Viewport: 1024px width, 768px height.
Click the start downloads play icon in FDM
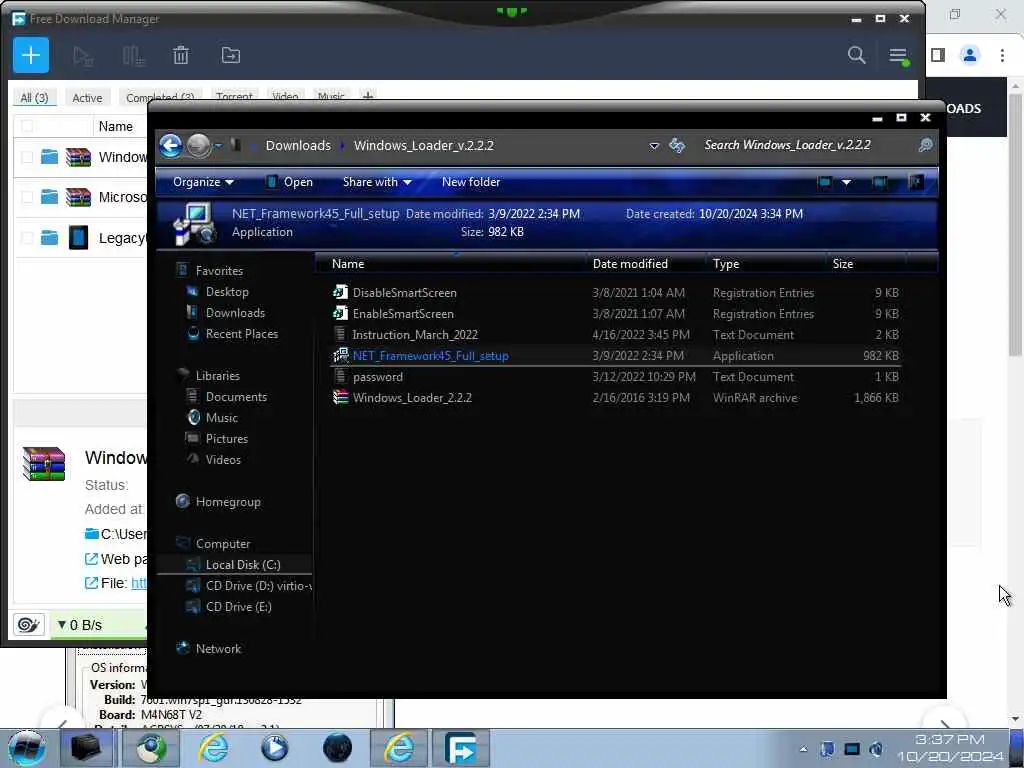(83, 56)
